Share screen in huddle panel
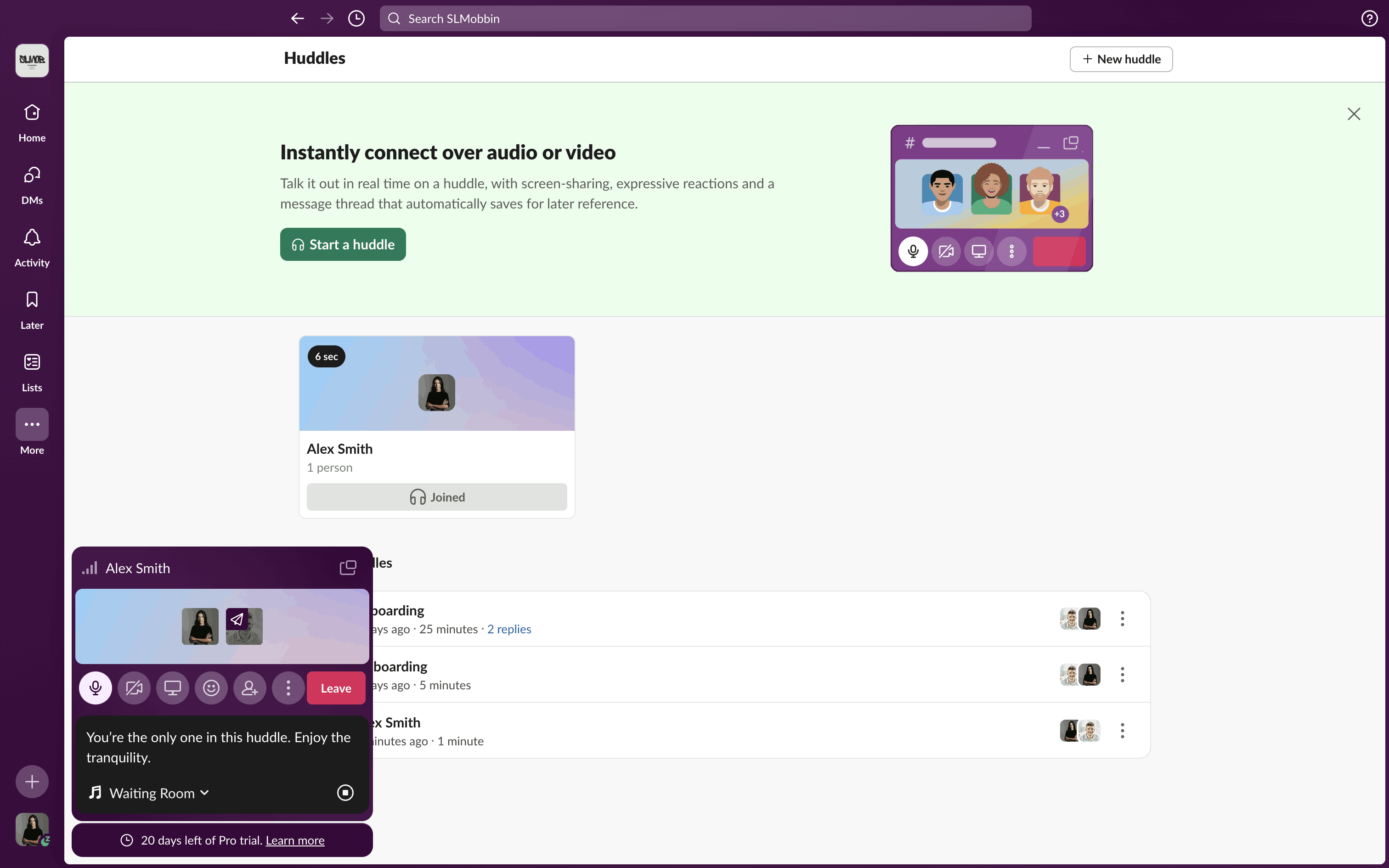 172,688
